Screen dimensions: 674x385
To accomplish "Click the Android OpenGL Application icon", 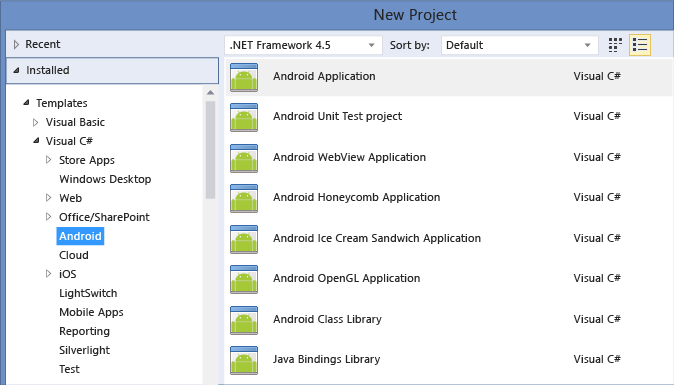I will pyautogui.click(x=244, y=279).
